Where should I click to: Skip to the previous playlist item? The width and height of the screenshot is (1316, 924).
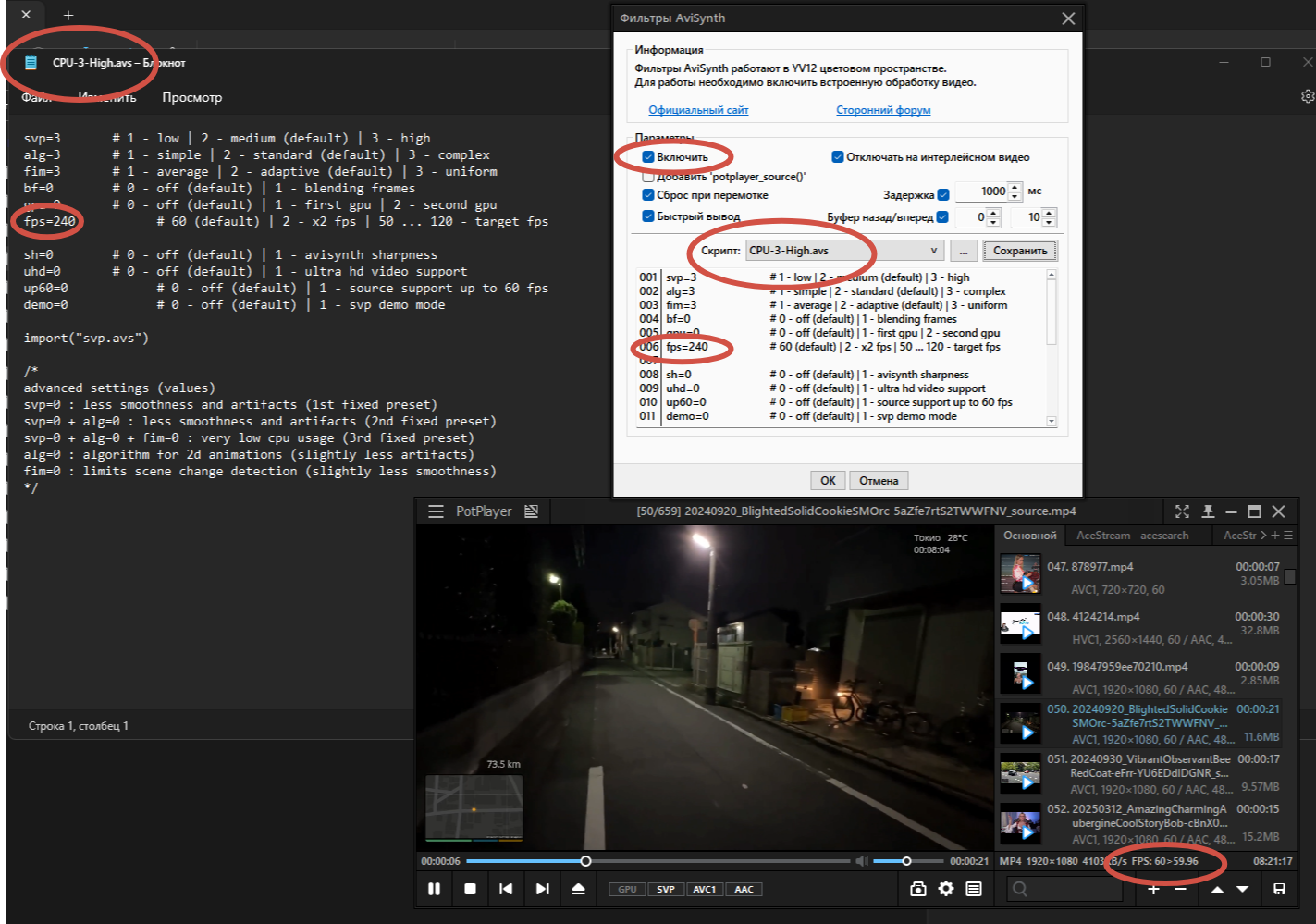506,889
